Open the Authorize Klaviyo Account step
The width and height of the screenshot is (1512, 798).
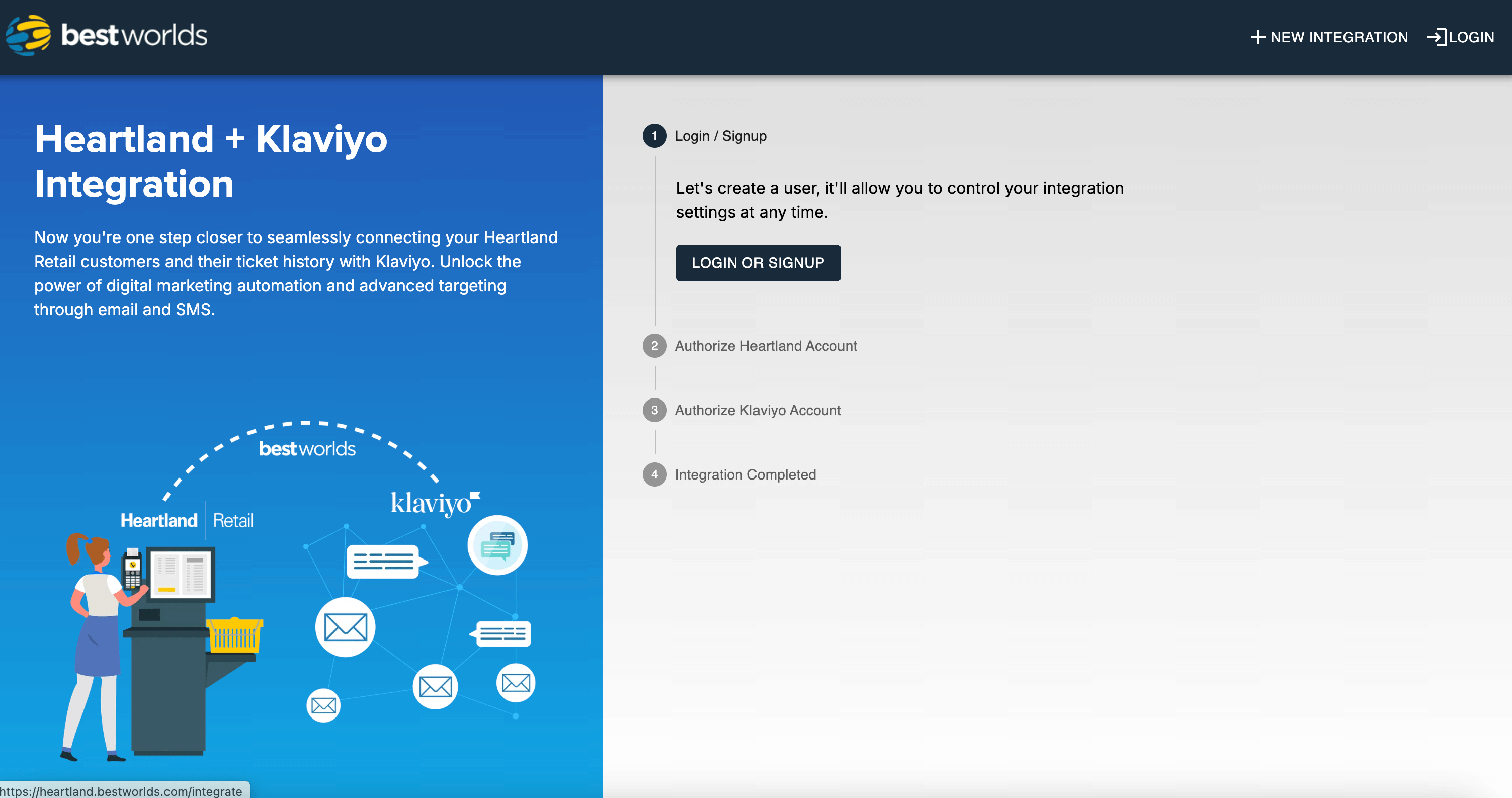(x=758, y=410)
